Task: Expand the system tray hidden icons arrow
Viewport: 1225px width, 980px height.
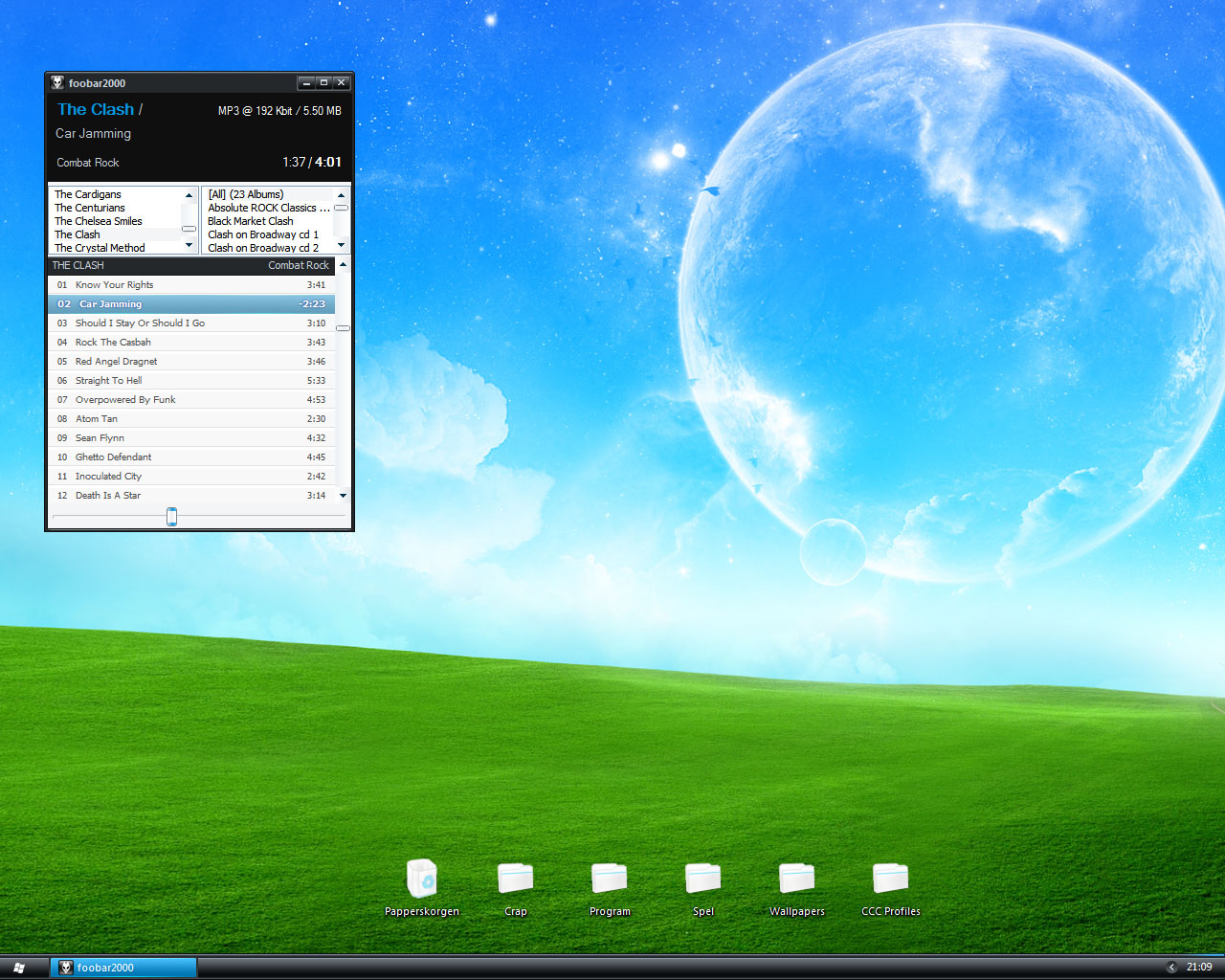Action: point(1171,968)
